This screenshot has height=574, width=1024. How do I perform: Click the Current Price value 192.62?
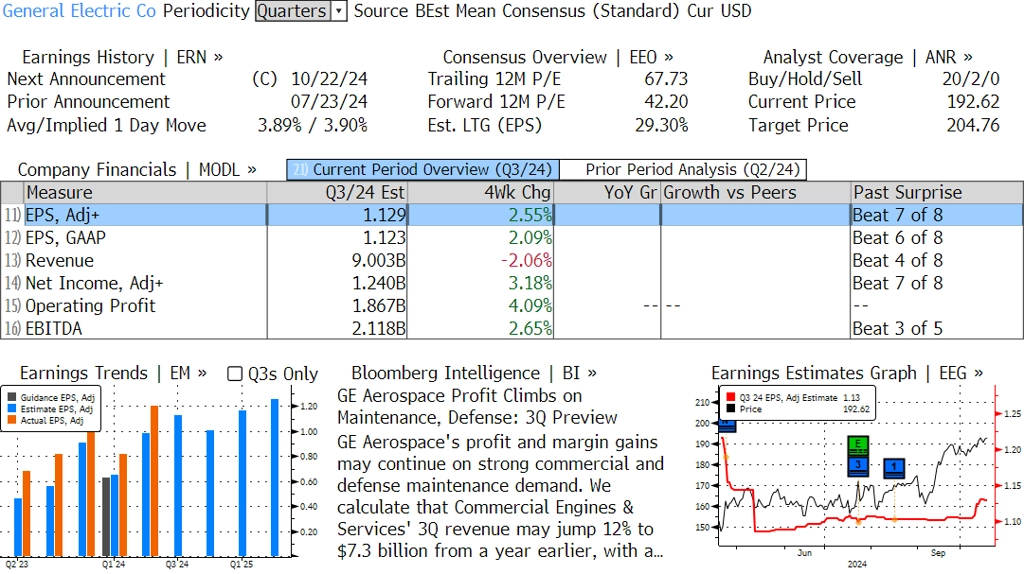tap(973, 102)
